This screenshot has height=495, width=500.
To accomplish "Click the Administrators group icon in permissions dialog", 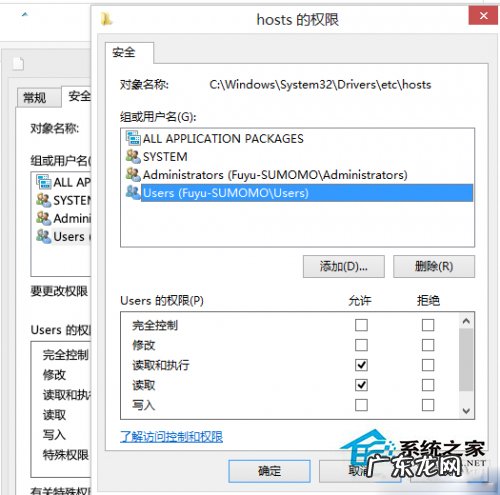I will [x=133, y=174].
